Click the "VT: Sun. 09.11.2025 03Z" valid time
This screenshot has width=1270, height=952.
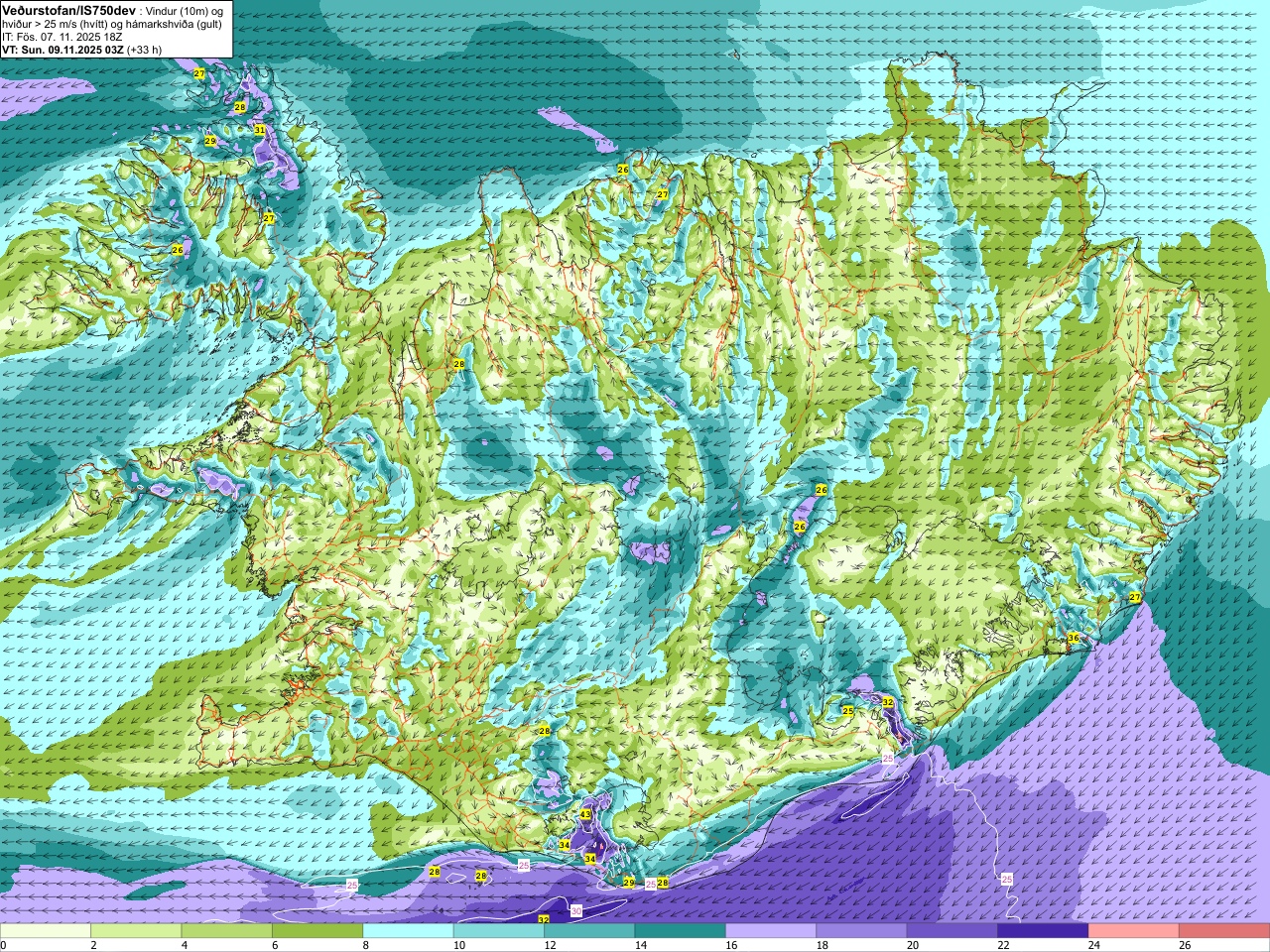click(63, 50)
